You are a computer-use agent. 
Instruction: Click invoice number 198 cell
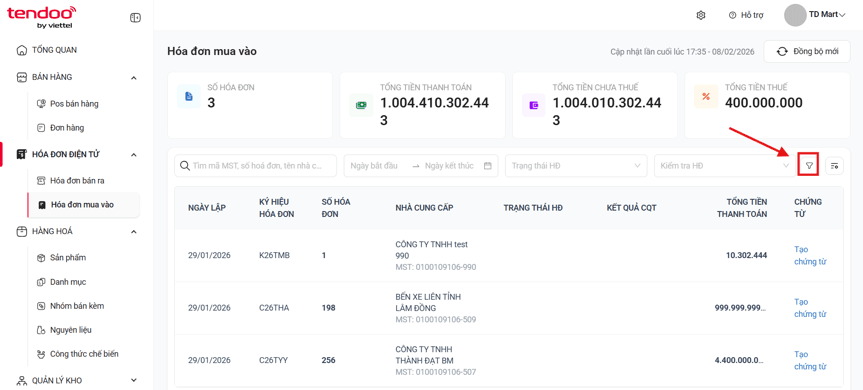pos(329,308)
